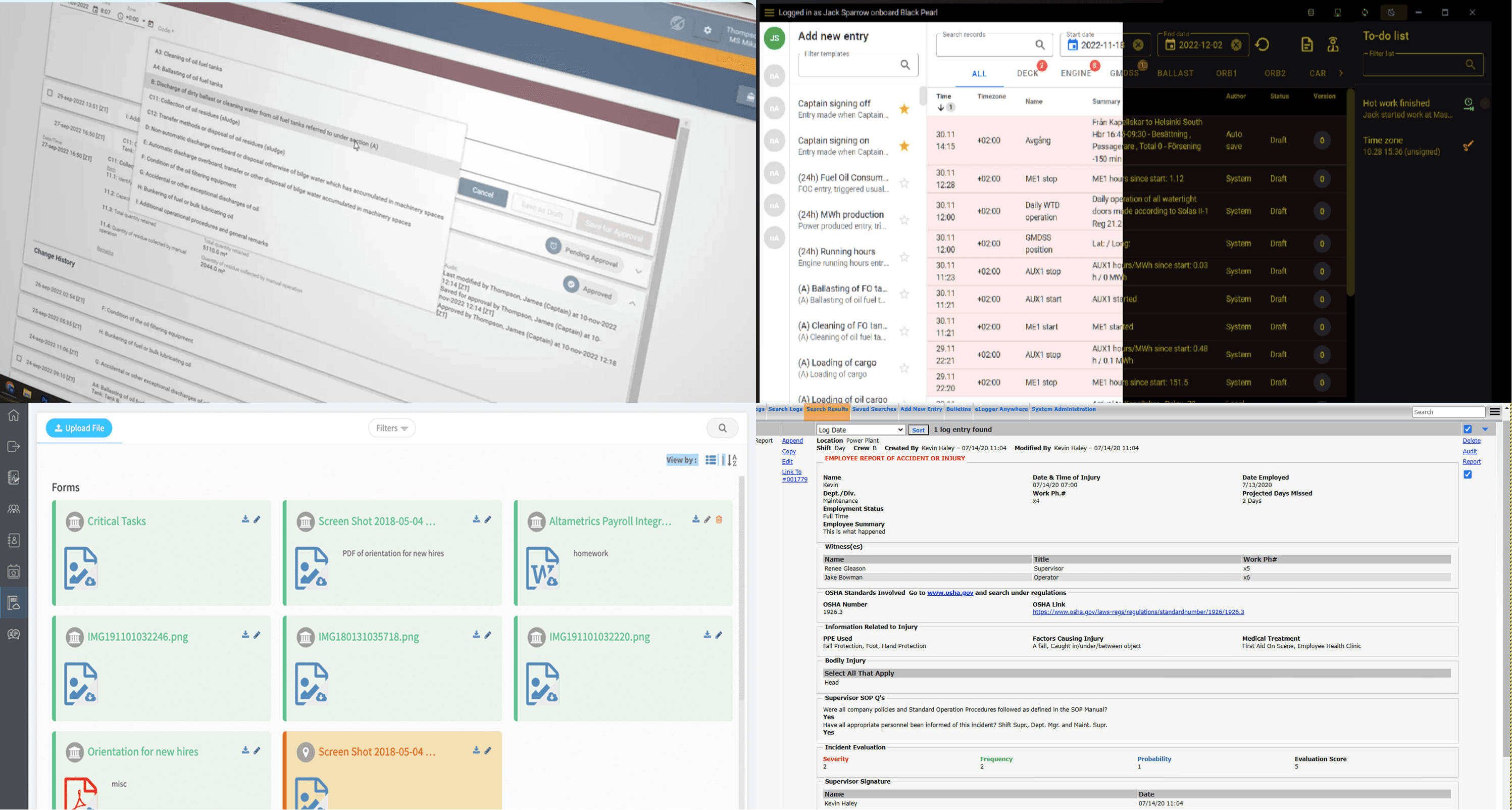Delete the Altametrics Payroll form via trash icon
The image size is (1512, 810).
pyautogui.click(x=720, y=519)
